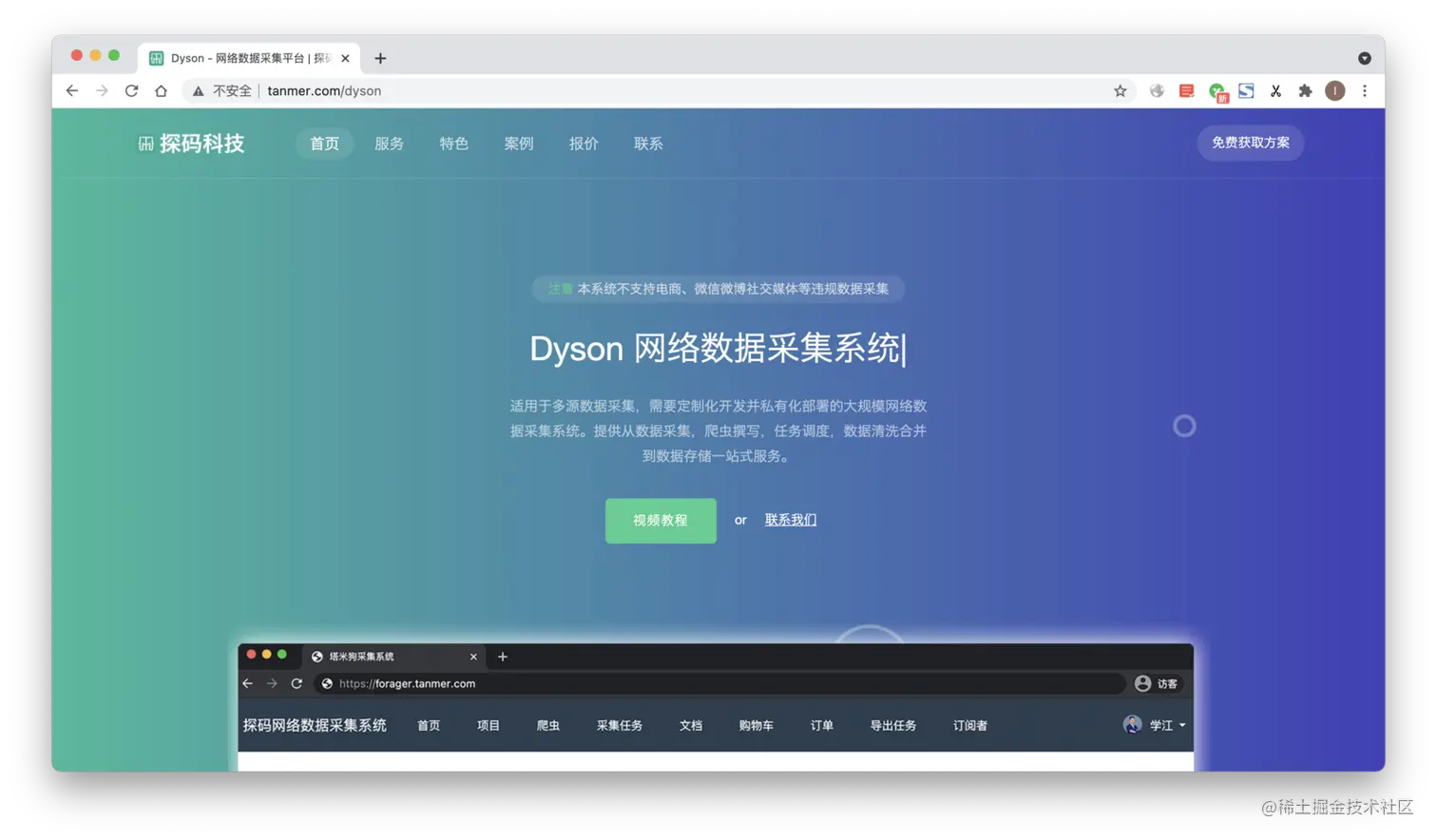Reload the tanmer.com page
The image size is (1437, 840).
tap(131, 91)
